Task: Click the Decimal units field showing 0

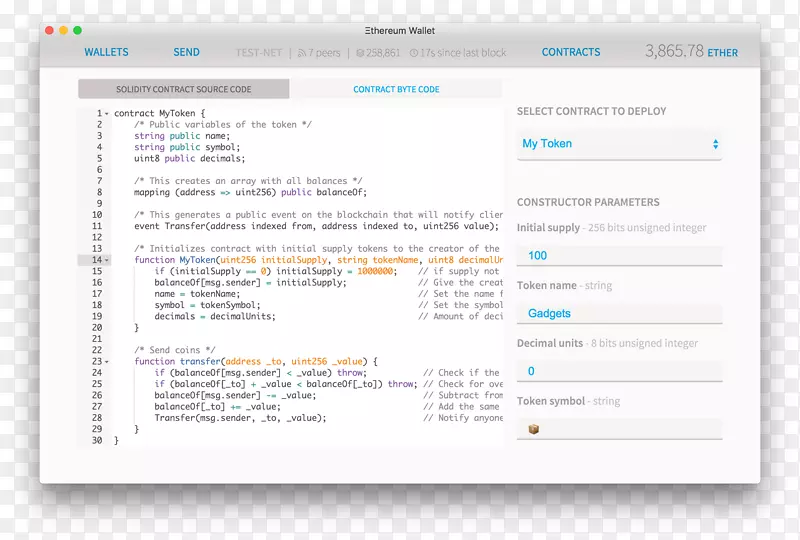Action: click(x=619, y=371)
